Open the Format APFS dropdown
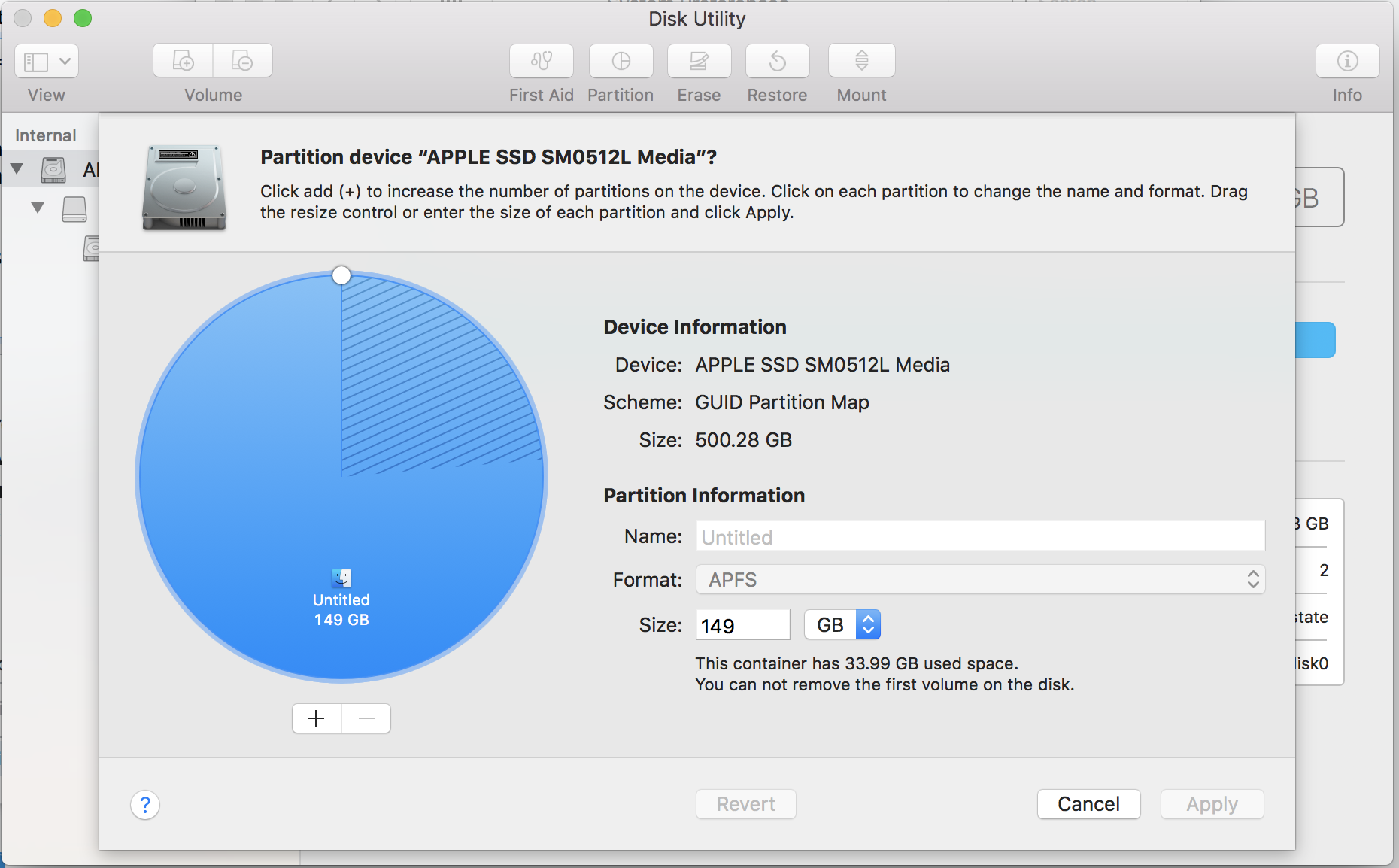Screen dimensions: 1399x868 (980, 580)
